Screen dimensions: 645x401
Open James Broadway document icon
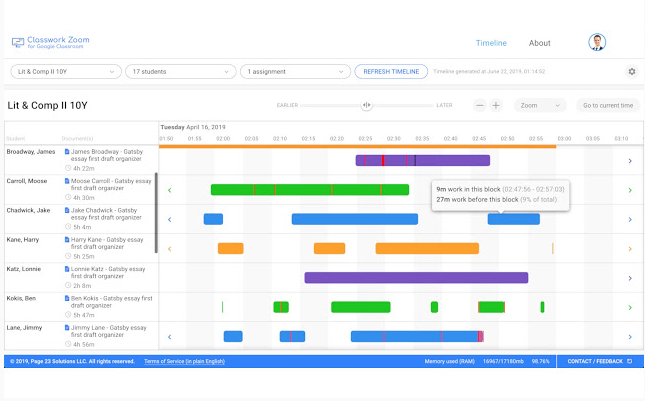pos(67,152)
